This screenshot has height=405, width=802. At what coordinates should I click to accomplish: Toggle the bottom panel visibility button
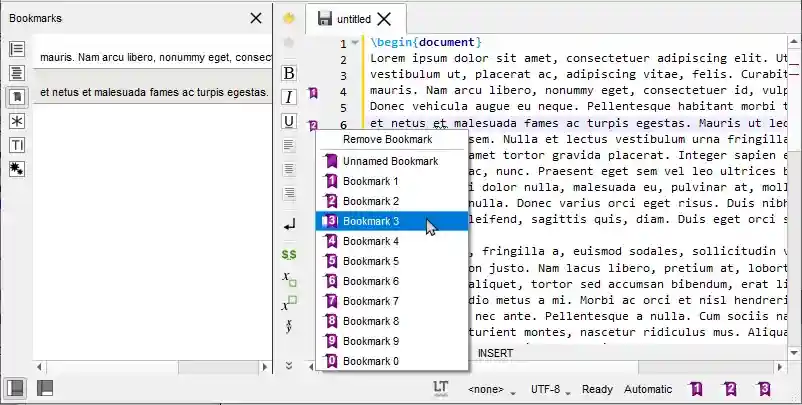coord(46,389)
